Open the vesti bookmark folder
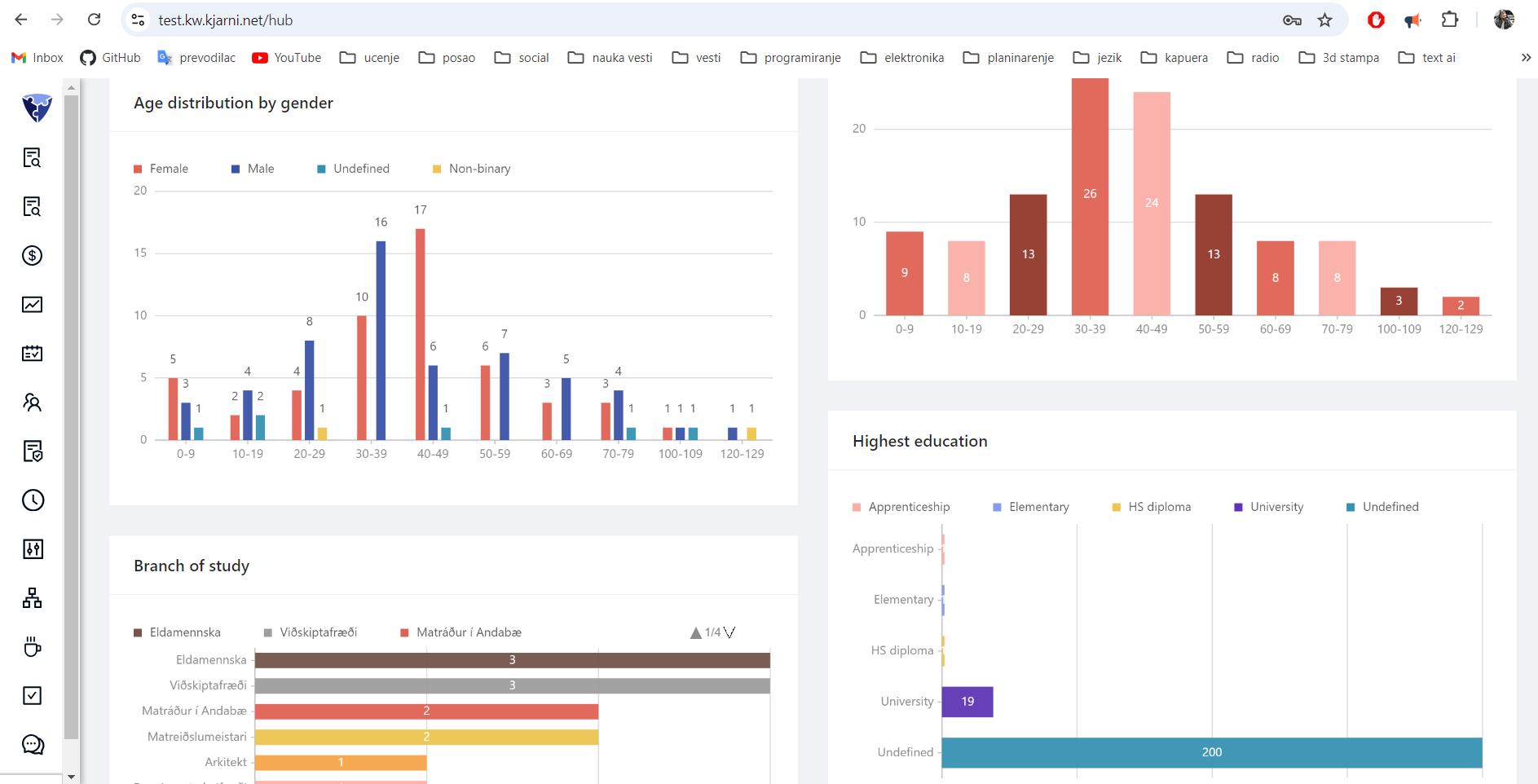The image size is (1538, 784). pyautogui.click(x=696, y=57)
